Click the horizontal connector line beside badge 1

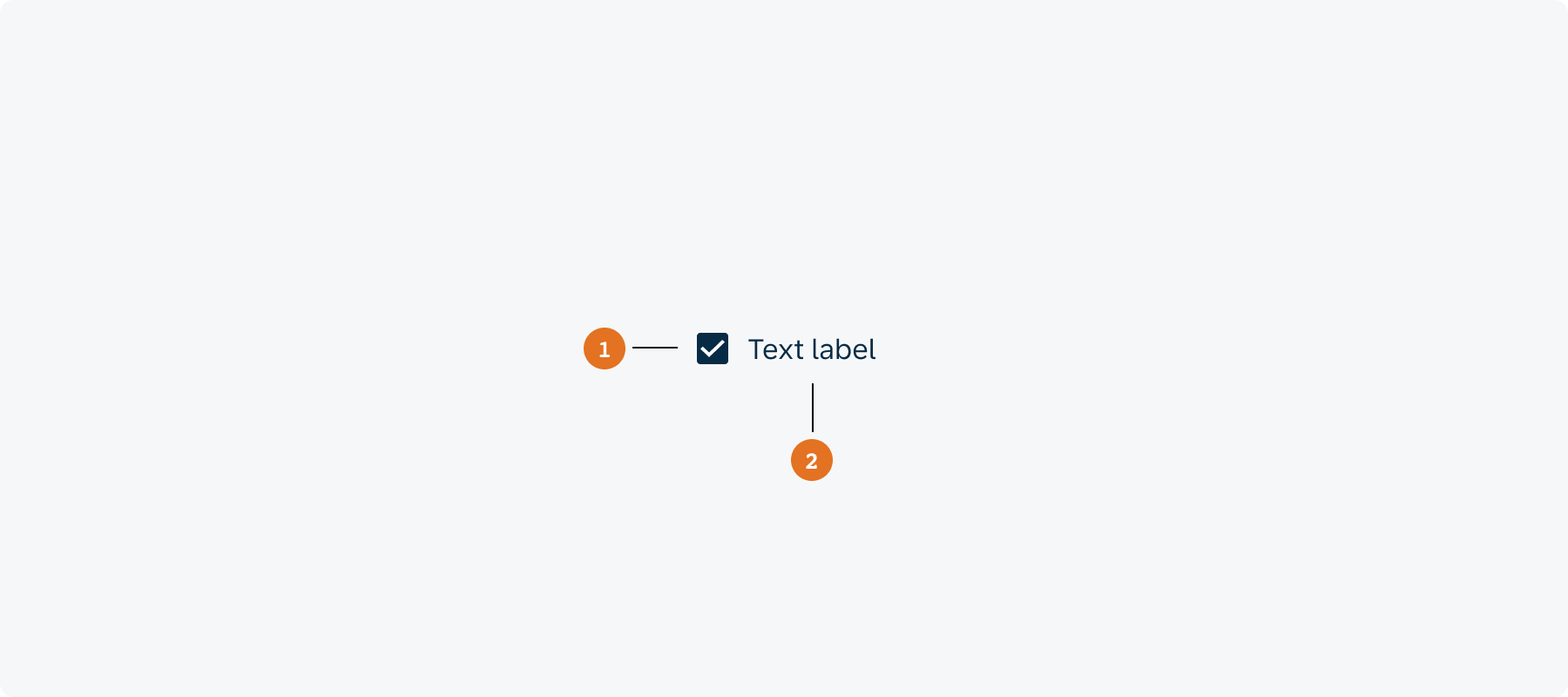(655, 348)
